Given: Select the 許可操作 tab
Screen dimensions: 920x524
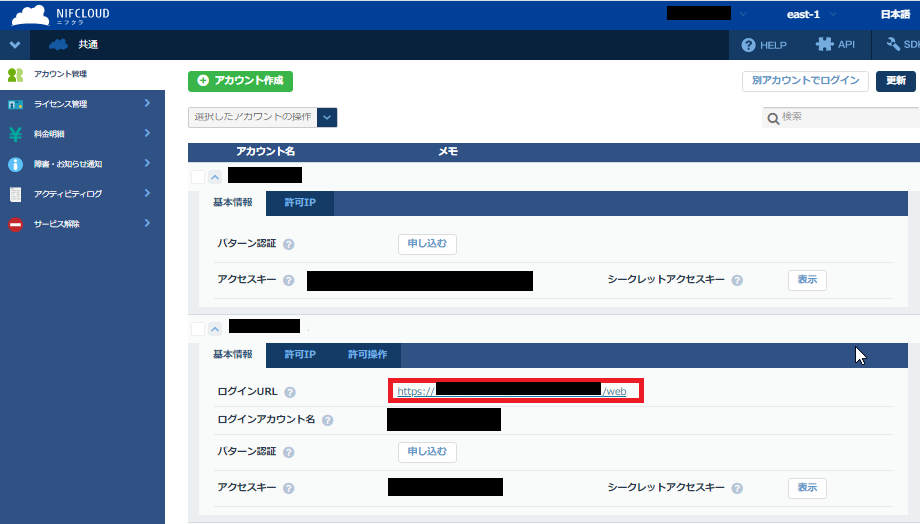Looking at the screenshot, I should tap(367, 355).
